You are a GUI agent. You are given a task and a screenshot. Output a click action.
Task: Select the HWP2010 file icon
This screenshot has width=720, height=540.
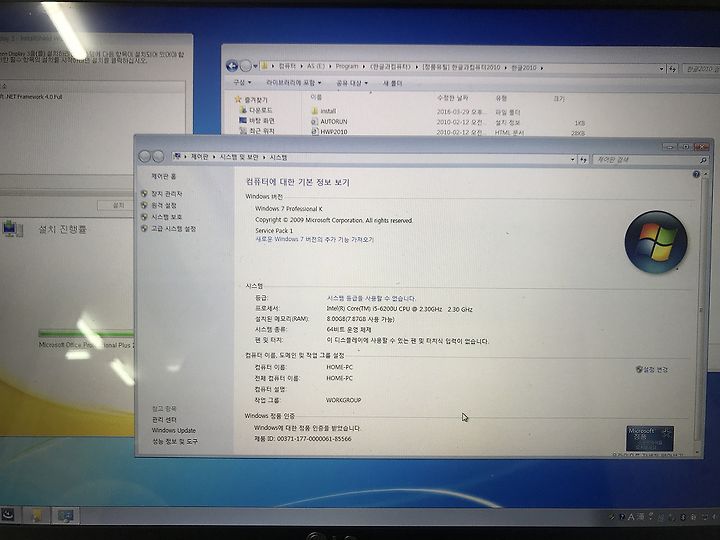(315, 131)
